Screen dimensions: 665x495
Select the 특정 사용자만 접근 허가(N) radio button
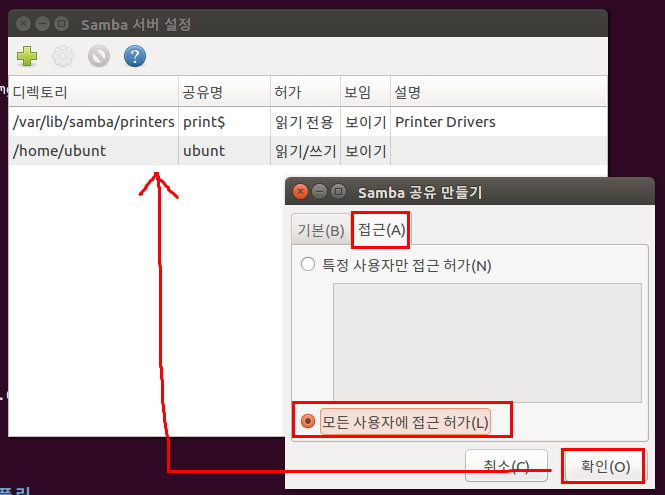308,264
